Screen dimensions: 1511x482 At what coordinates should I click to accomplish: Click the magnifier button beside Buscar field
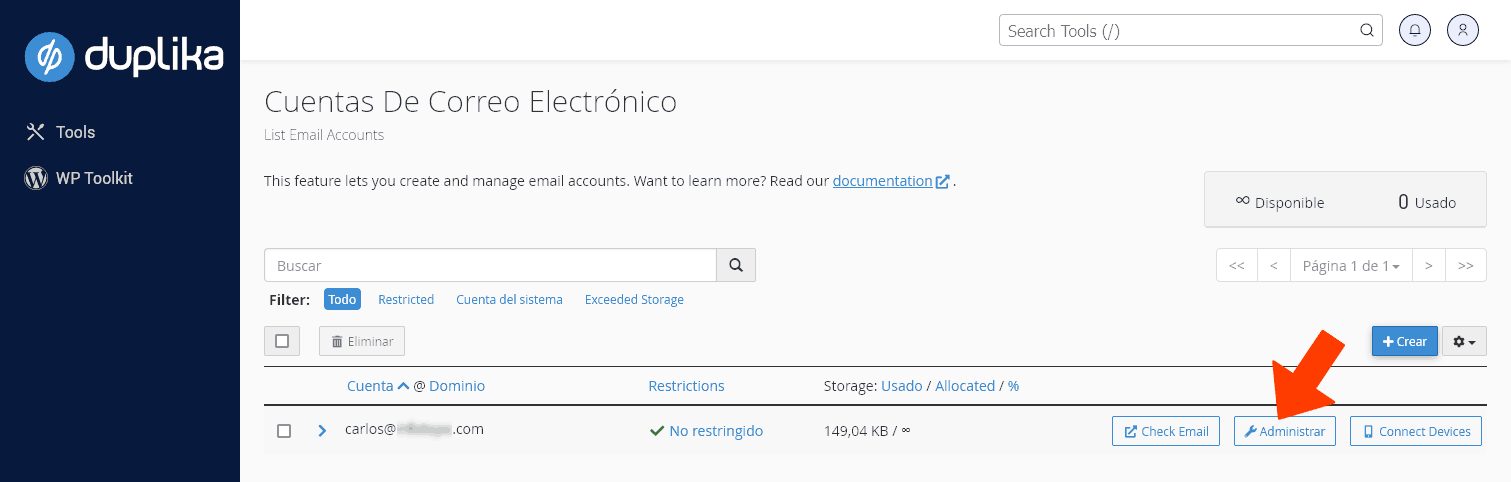[x=736, y=266]
